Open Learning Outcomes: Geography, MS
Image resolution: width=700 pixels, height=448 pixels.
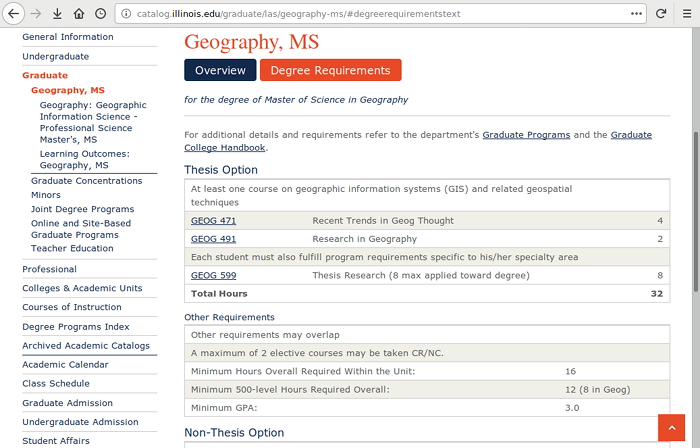click(85, 159)
